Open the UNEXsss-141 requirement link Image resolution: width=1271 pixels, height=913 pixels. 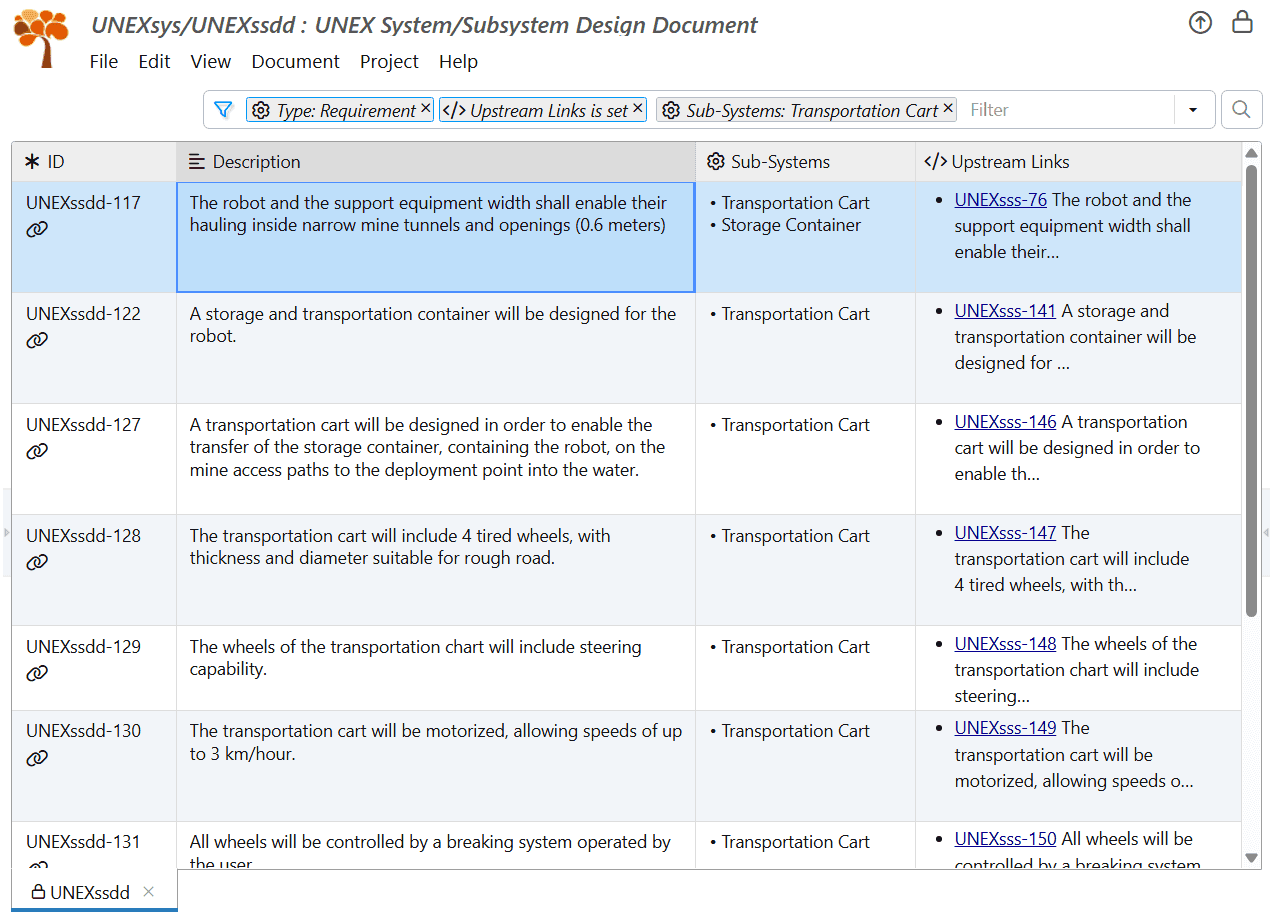(1005, 310)
